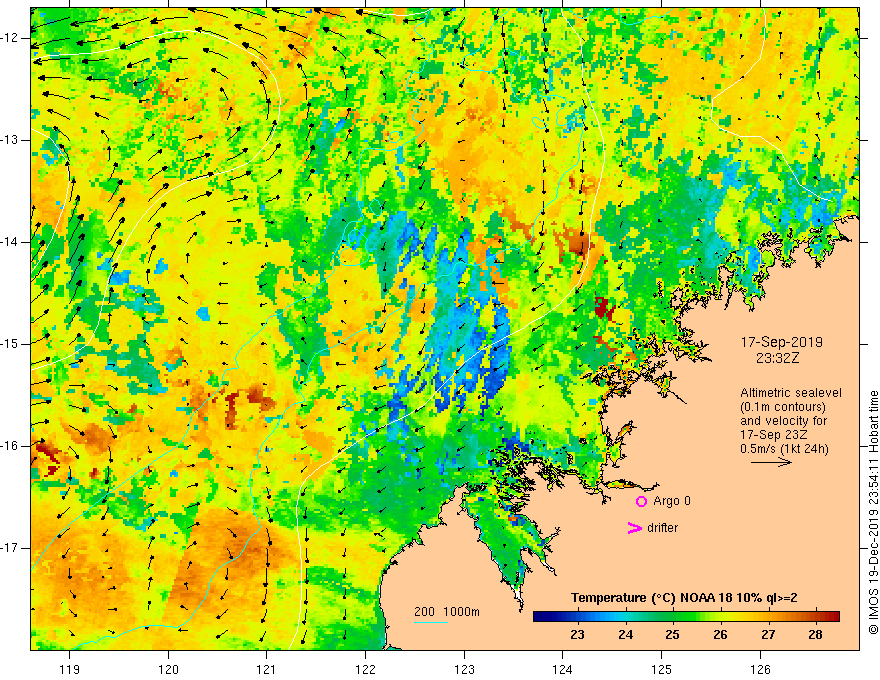The width and height of the screenshot is (880, 680).
Task: Click the color bar tick value 25
Action: pyautogui.click(x=672, y=635)
